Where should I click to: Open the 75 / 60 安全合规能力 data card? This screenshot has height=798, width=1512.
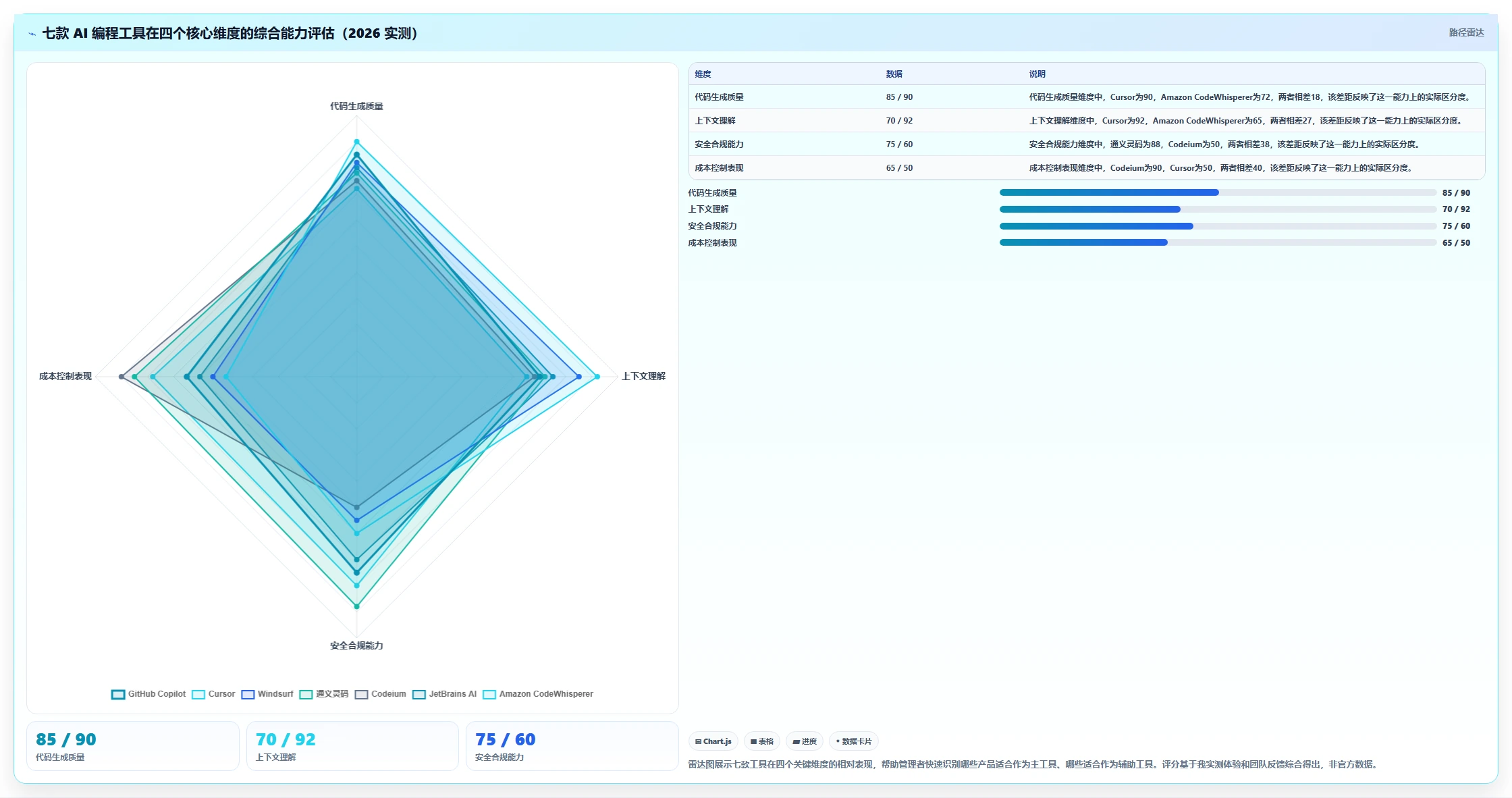(572, 746)
